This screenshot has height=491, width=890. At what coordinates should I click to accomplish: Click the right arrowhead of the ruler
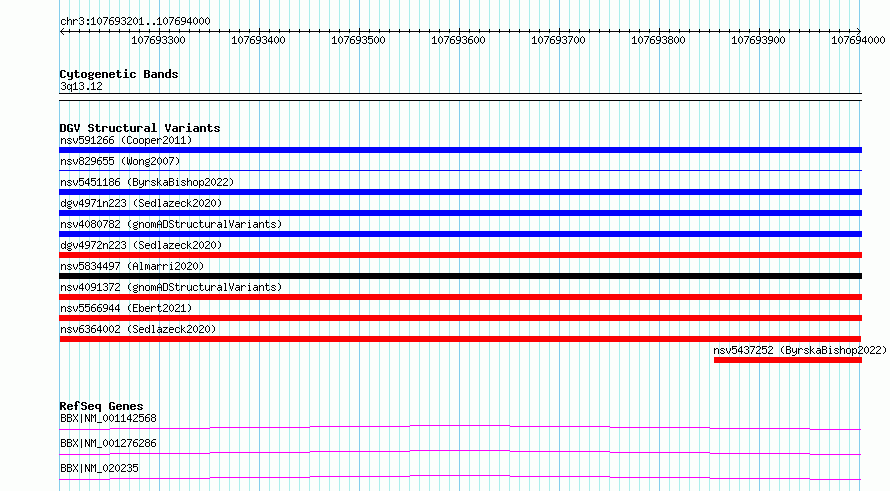[859, 32]
